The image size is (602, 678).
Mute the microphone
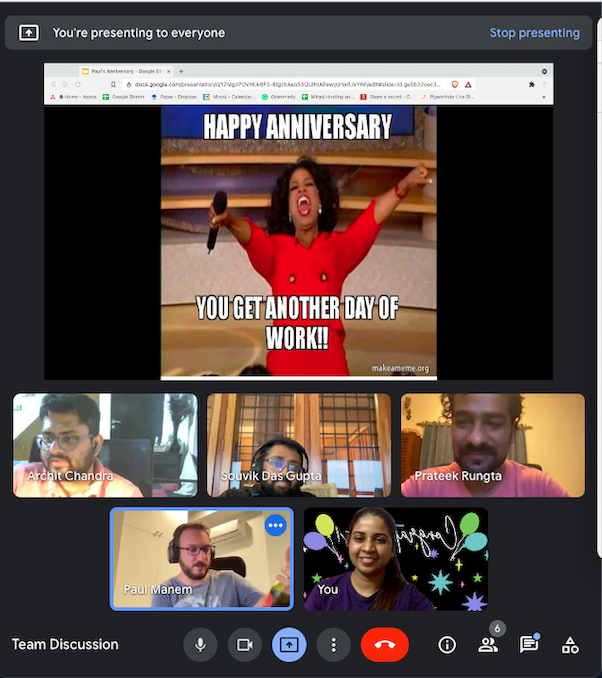click(x=200, y=645)
